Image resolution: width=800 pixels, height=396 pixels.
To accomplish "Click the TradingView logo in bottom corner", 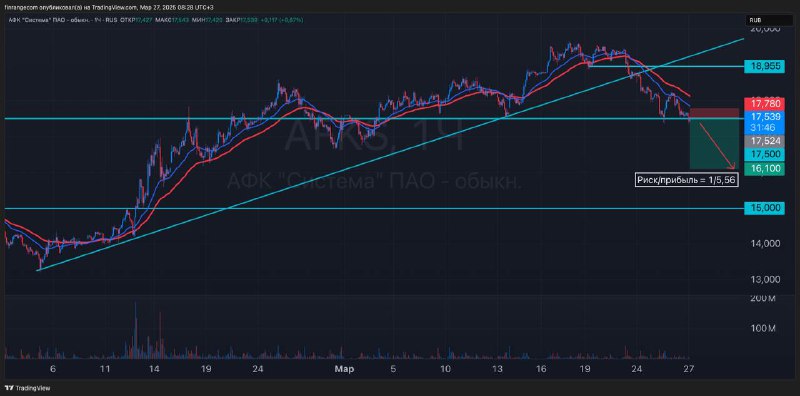I will click(29, 388).
